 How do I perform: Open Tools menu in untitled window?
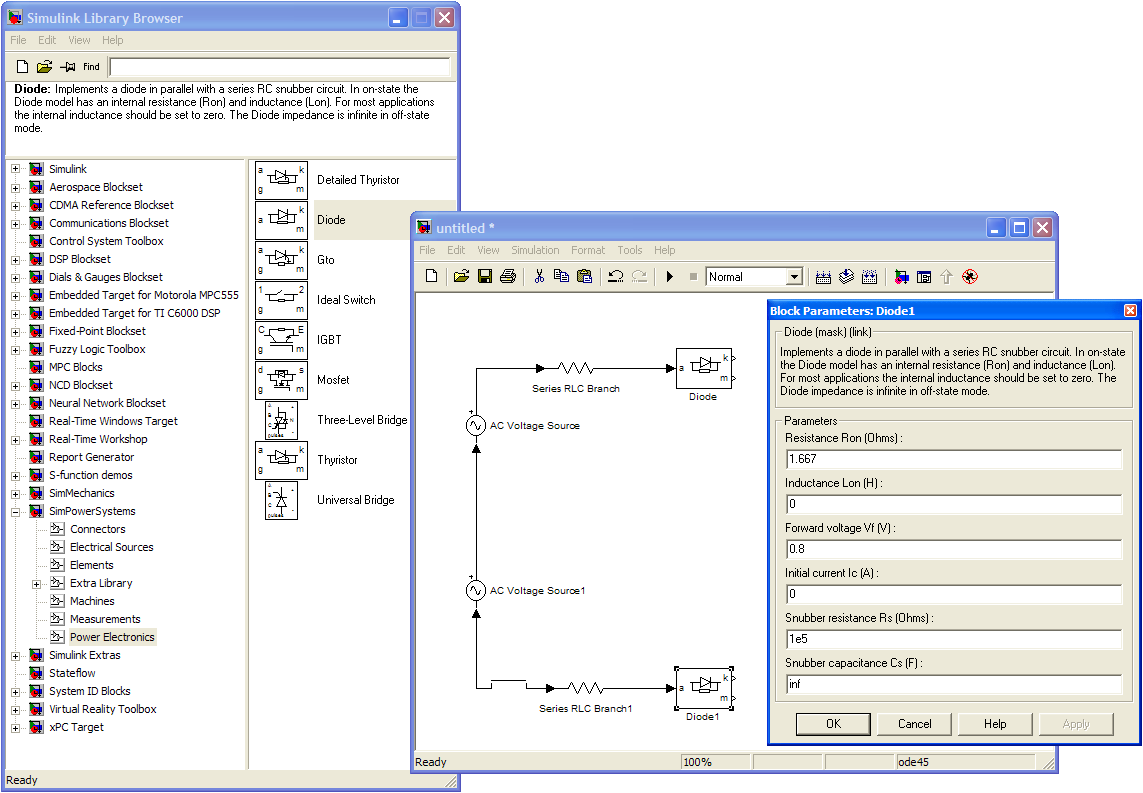click(630, 250)
